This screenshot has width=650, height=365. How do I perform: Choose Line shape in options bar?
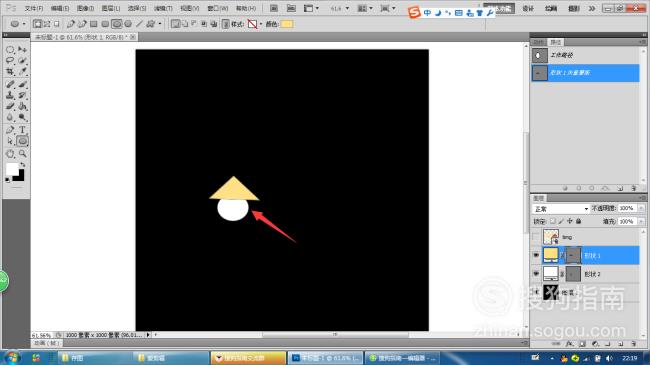[x=139, y=24]
